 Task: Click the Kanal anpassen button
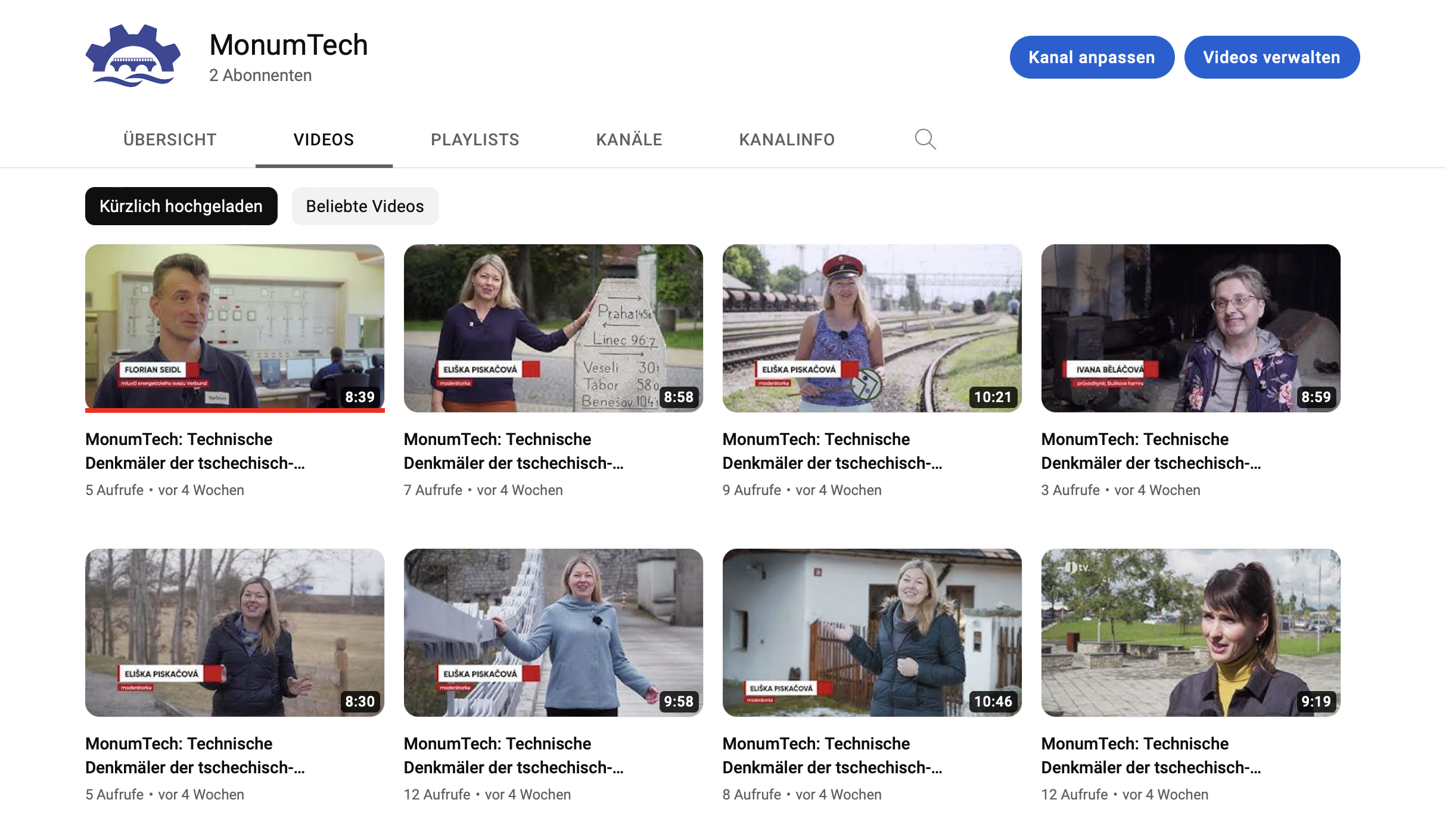1092,57
